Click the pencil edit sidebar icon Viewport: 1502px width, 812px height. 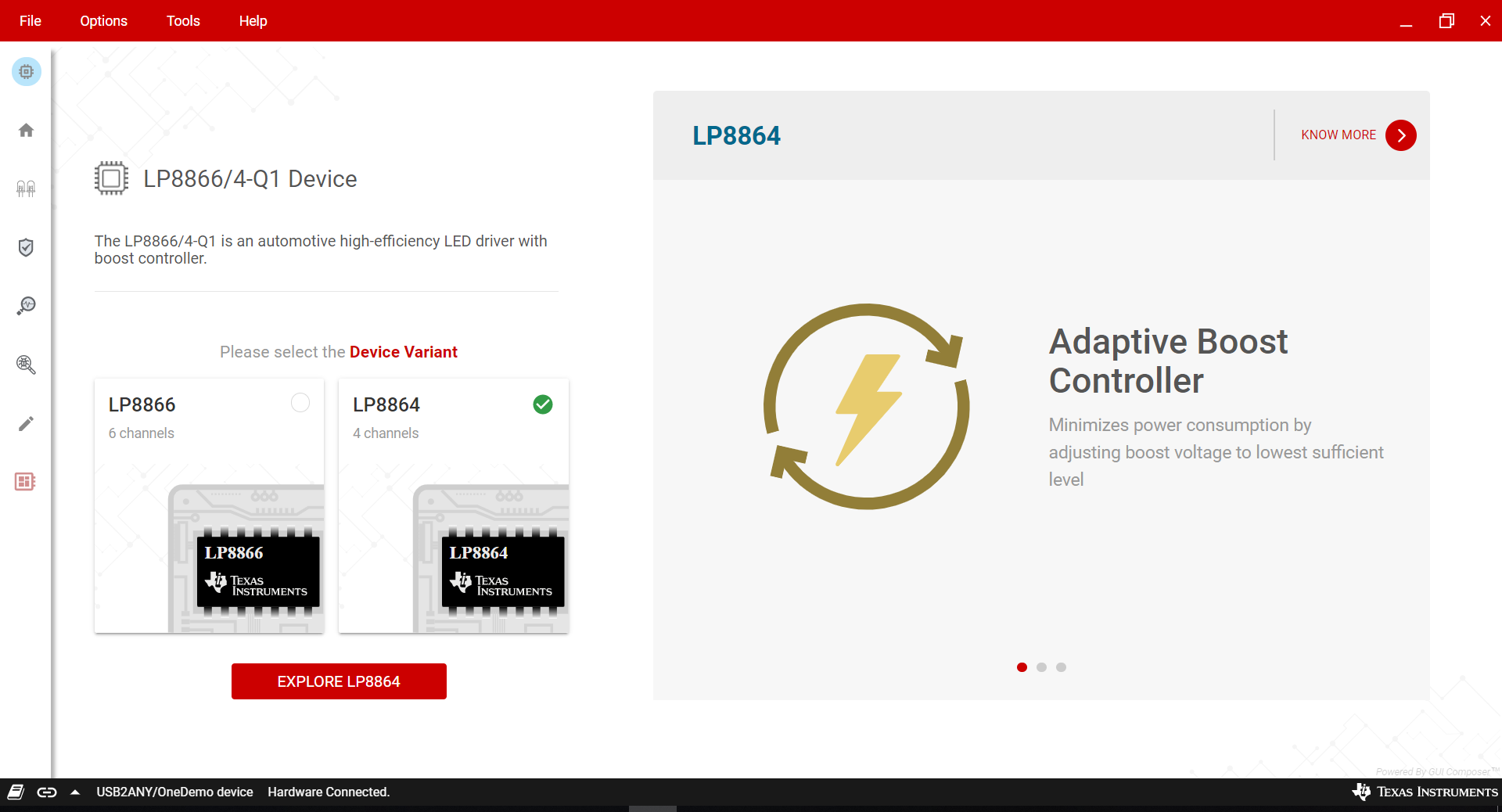tap(27, 423)
